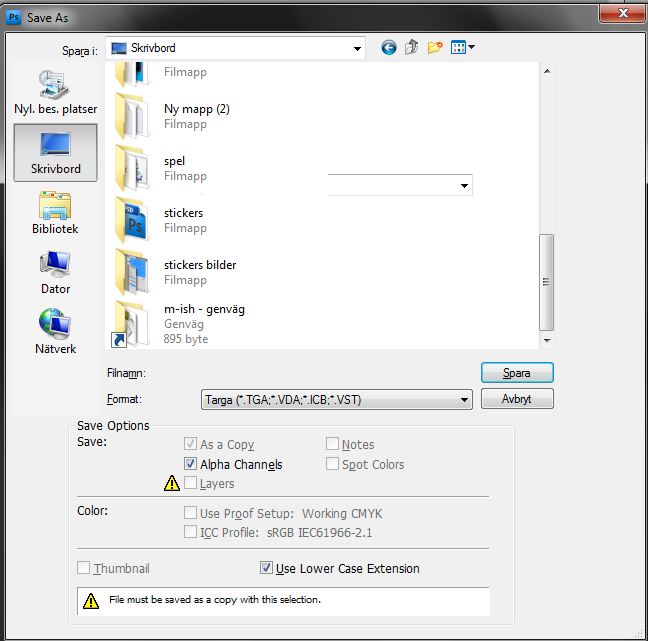Select the 'm-ish - genväg' name text
This screenshot has width=648, height=641.
(204, 309)
